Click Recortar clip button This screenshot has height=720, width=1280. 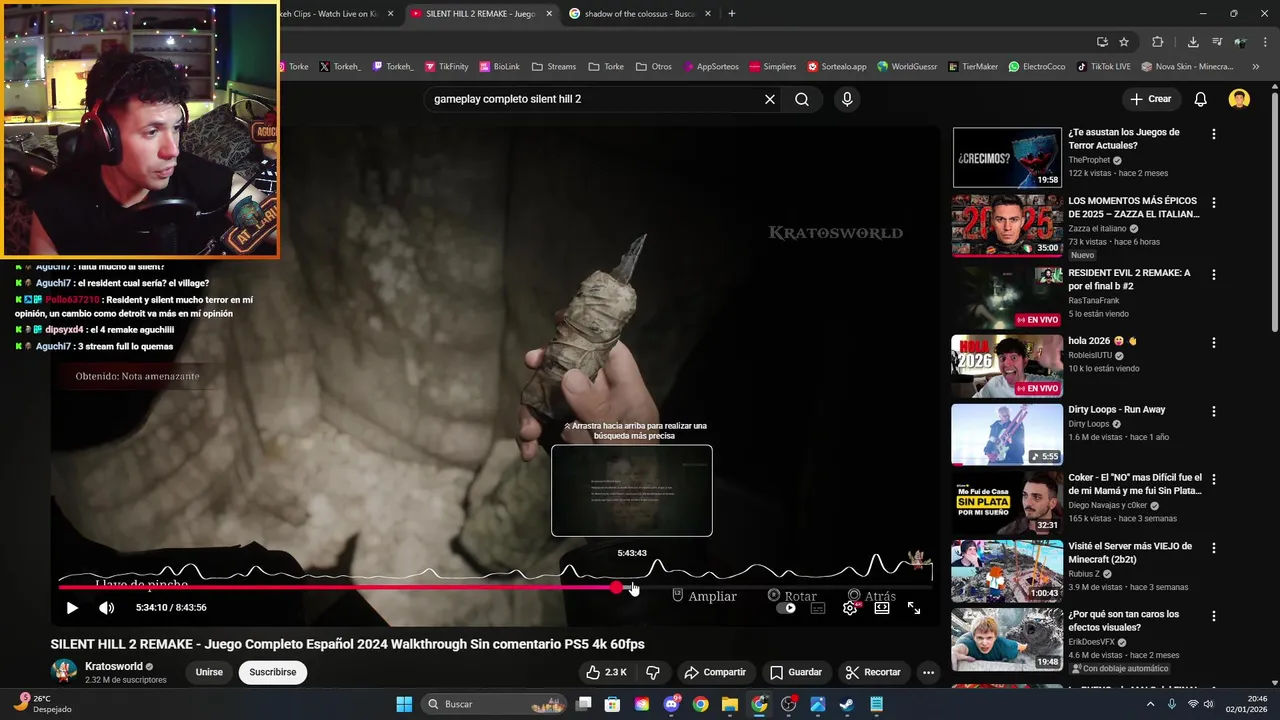873,672
